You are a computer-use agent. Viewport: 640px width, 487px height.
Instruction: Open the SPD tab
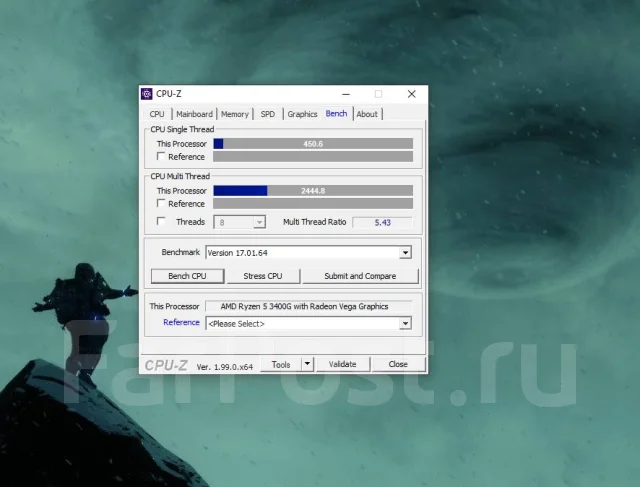268,114
